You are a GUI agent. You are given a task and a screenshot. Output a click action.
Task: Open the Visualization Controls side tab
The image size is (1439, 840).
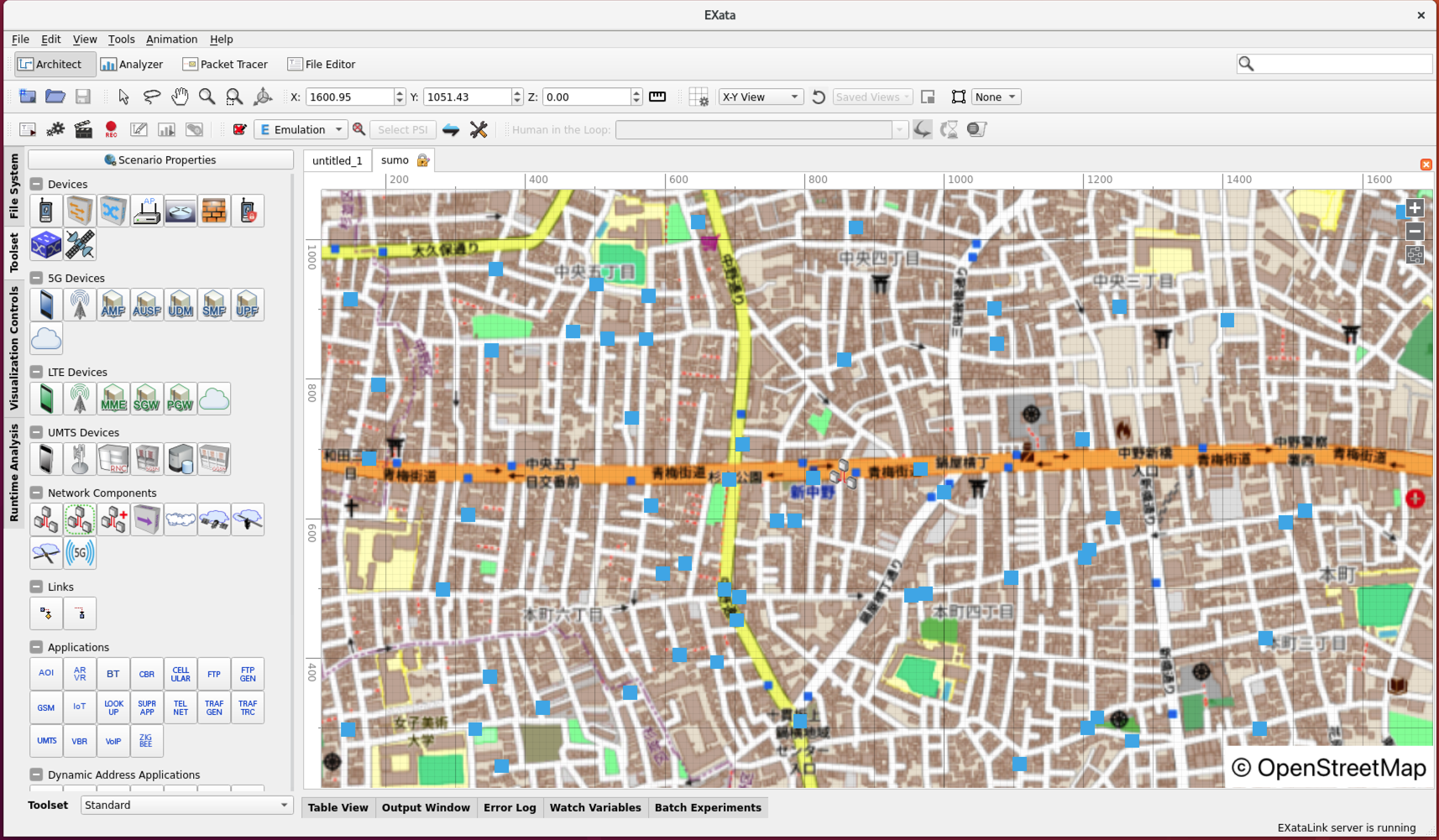pyautogui.click(x=13, y=347)
